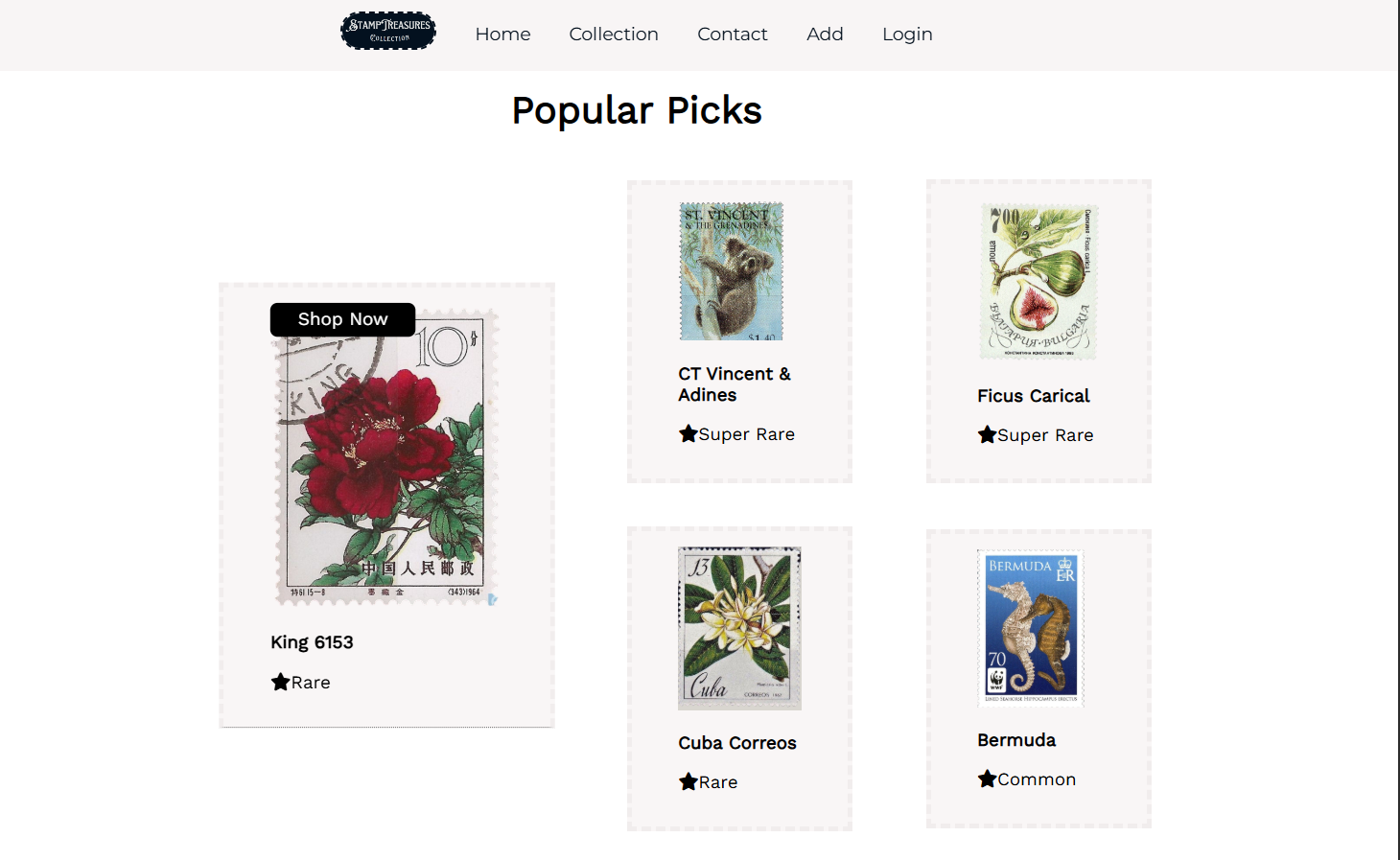1400x860 pixels.
Task: Go to the Home page
Action: click(502, 35)
